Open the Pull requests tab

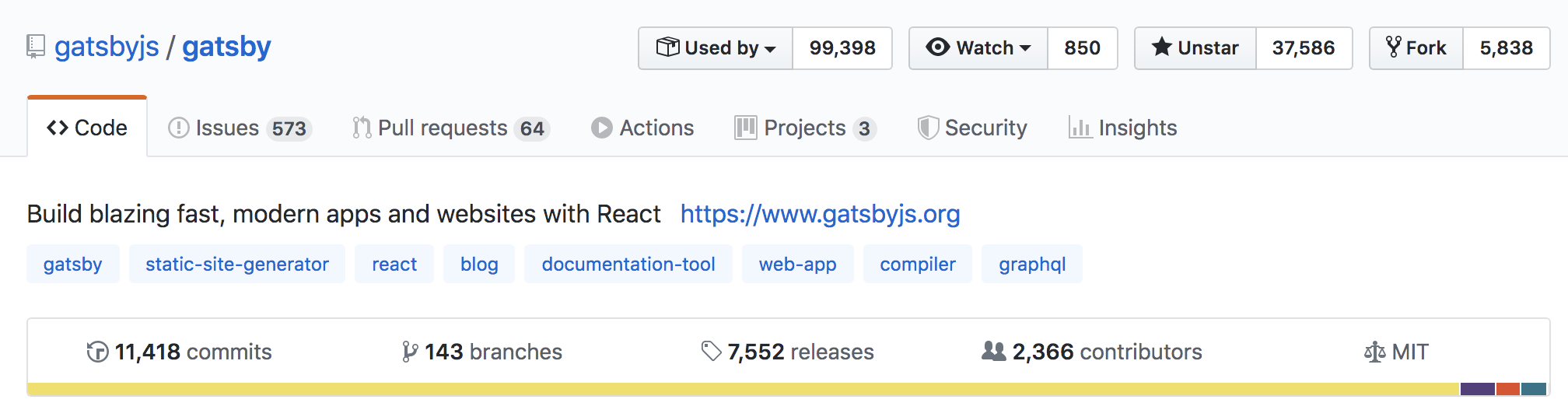[451, 128]
